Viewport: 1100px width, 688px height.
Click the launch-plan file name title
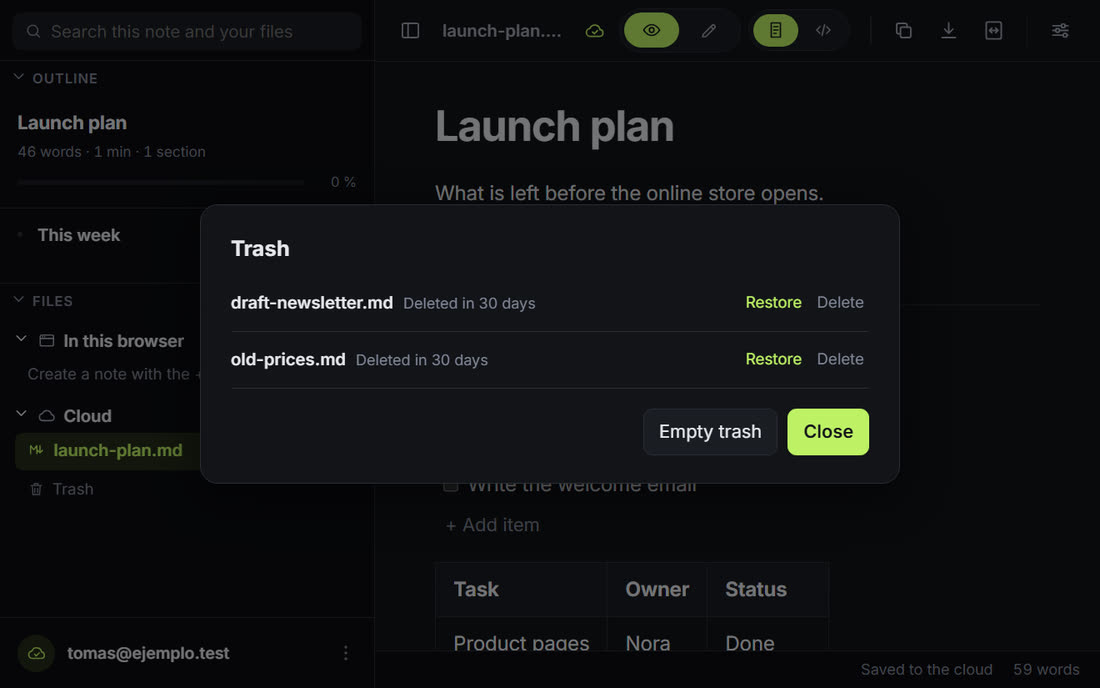click(501, 31)
